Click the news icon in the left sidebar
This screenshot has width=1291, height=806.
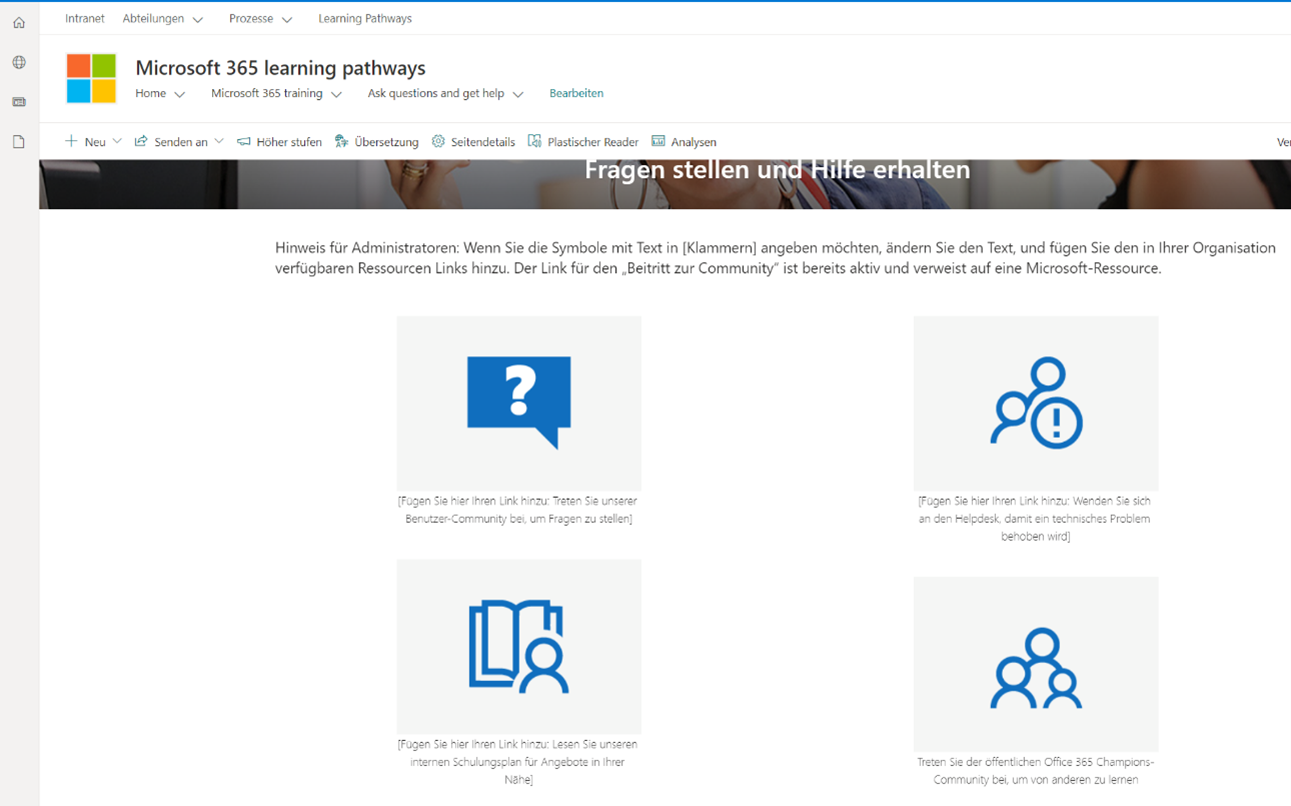click(x=18, y=101)
